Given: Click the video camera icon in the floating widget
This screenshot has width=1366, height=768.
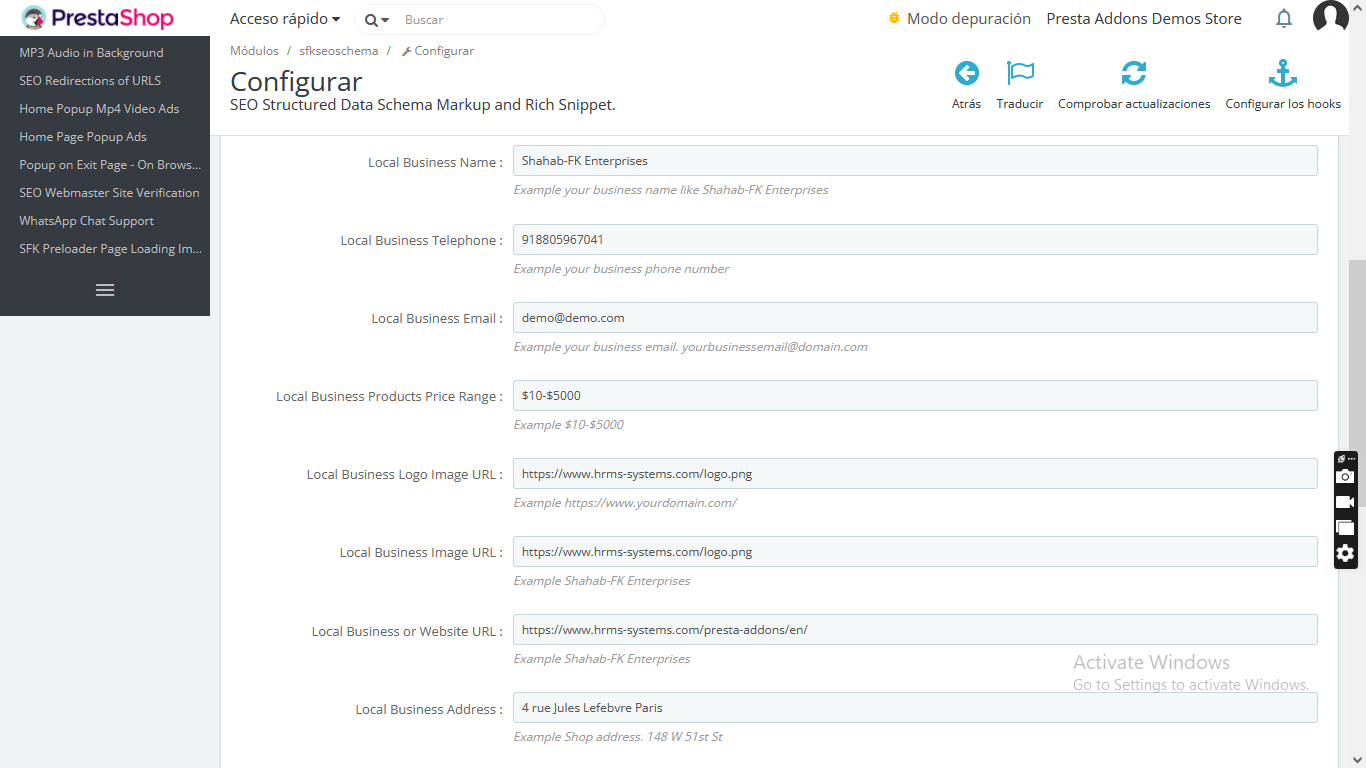Looking at the screenshot, I should pos(1345,502).
